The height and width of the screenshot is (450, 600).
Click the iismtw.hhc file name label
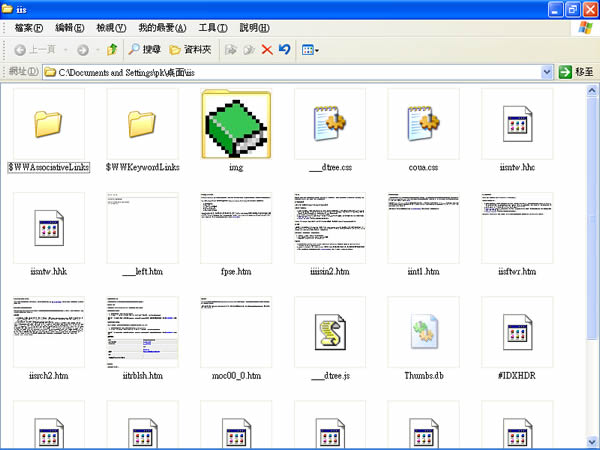pos(517,168)
